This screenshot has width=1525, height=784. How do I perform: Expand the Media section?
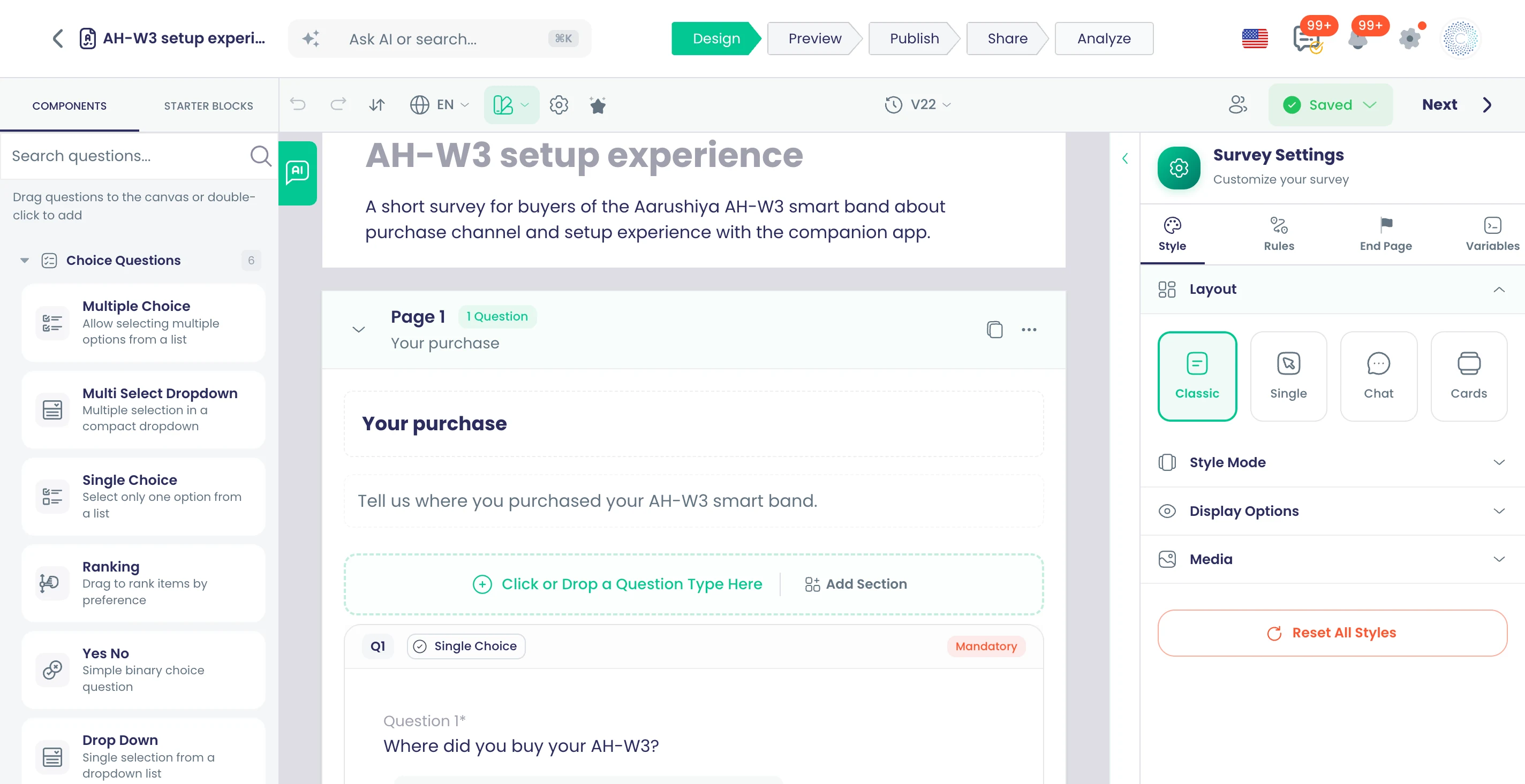(1332, 560)
